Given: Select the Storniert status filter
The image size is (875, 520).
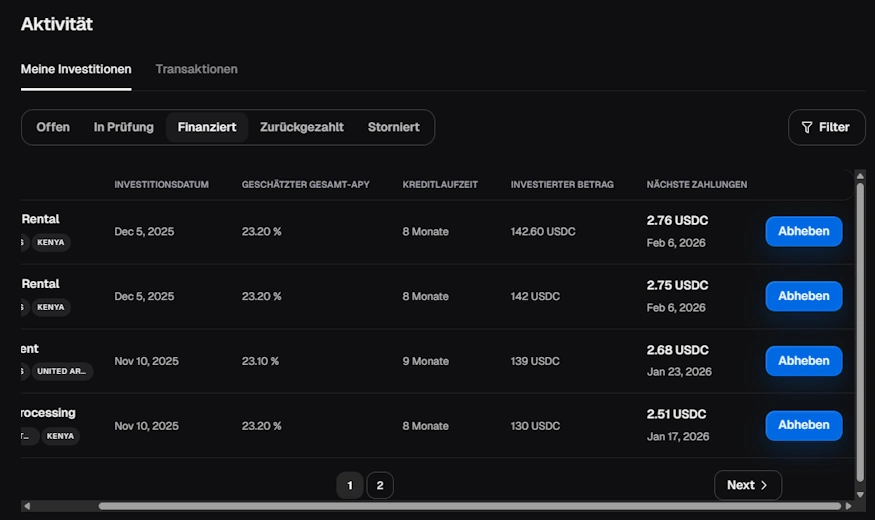Looking at the screenshot, I should (x=394, y=127).
